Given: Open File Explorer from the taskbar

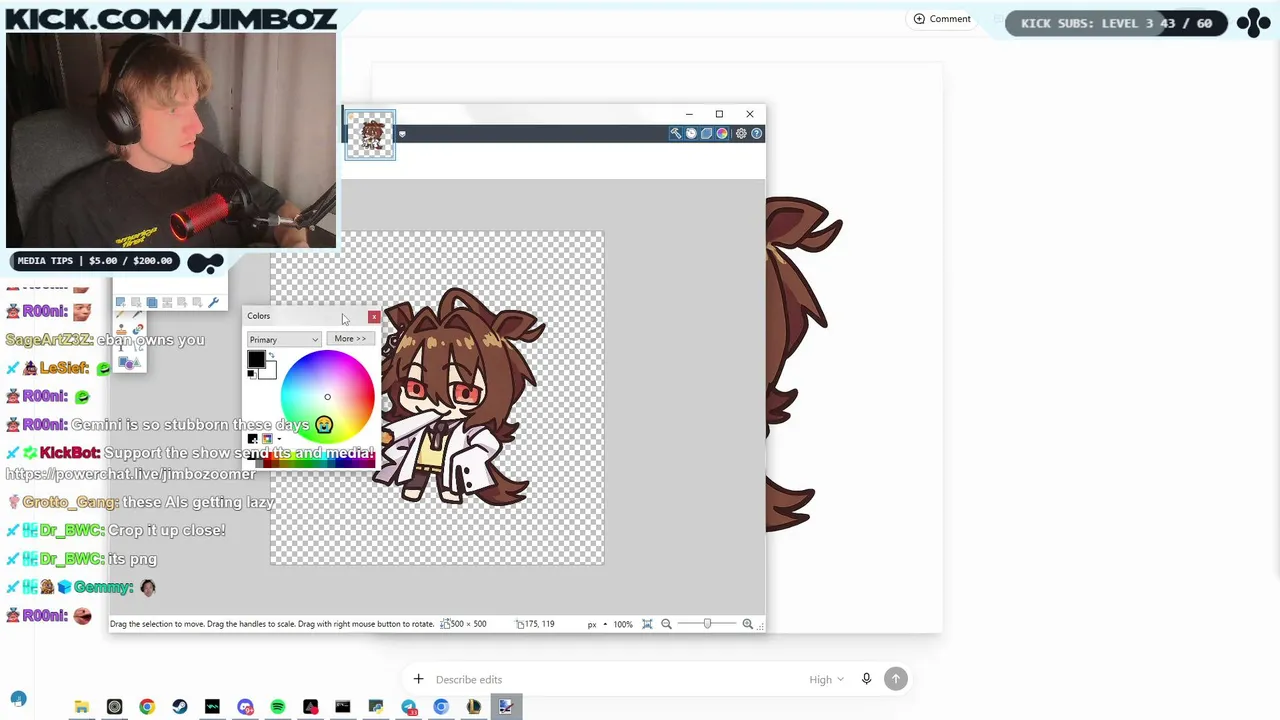Looking at the screenshot, I should click(82, 707).
